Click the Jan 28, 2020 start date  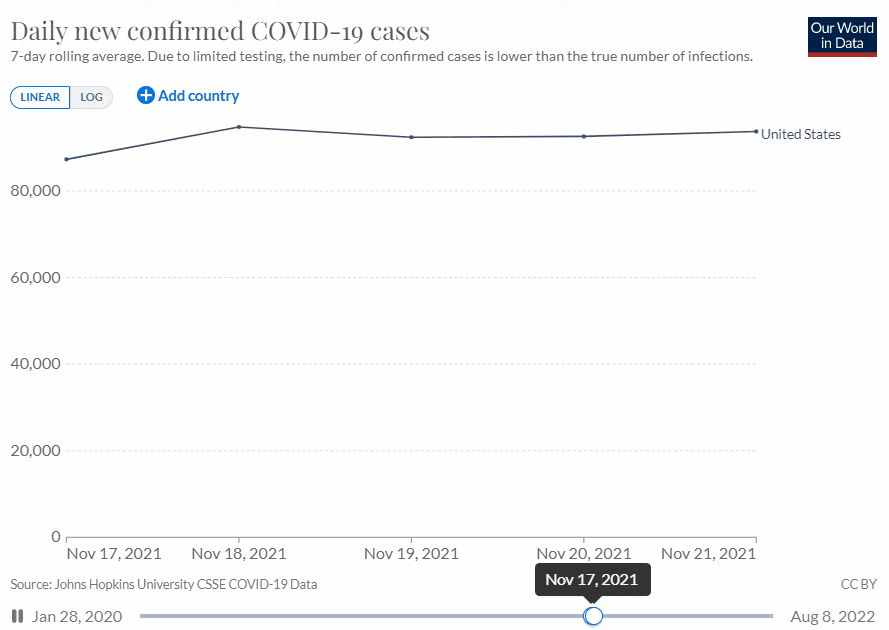point(77,616)
